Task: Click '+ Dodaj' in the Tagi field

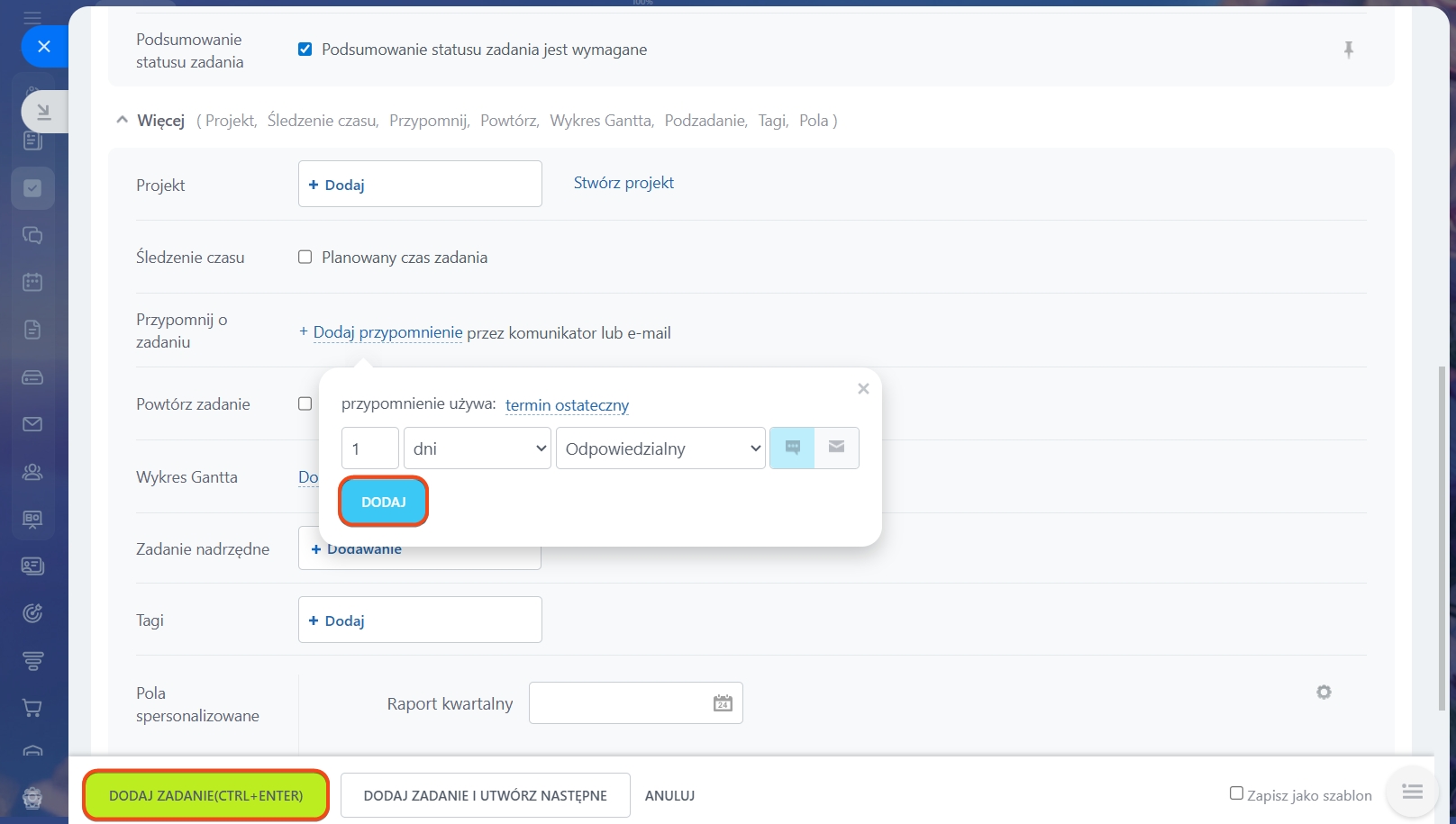Action: (336, 620)
